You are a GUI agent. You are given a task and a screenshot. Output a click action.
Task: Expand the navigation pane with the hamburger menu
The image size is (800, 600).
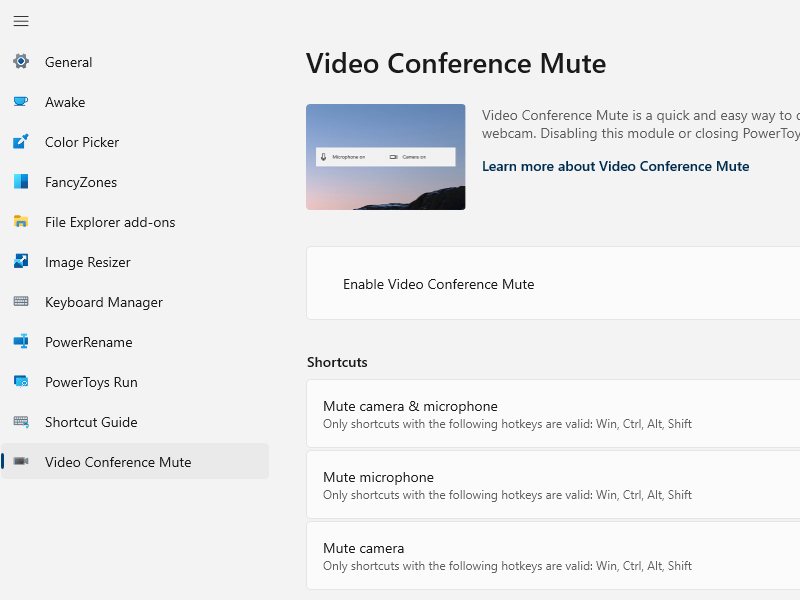(21, 21)
